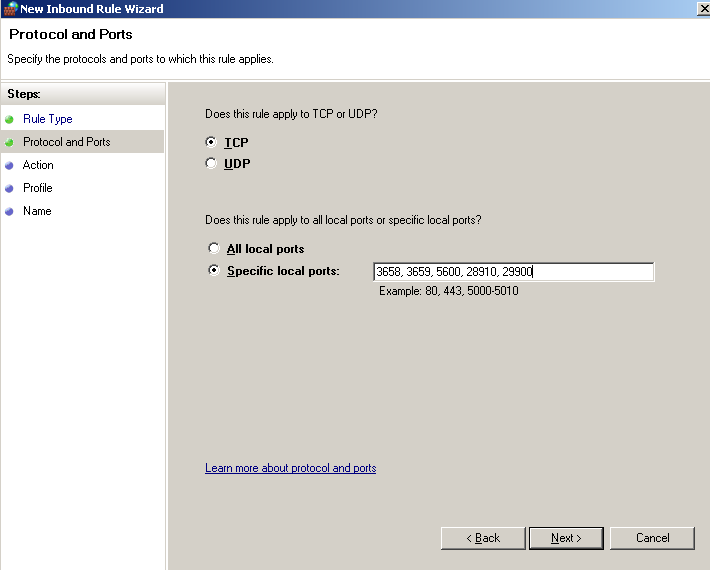This screenshot has height=570, width=710.
Task: Go back with the Back button
Action: click(x=483, y=538)
